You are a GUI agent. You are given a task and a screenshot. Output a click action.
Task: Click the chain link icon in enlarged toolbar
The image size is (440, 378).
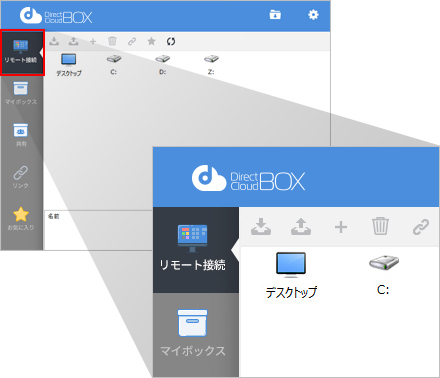click(x=421, y=227)
